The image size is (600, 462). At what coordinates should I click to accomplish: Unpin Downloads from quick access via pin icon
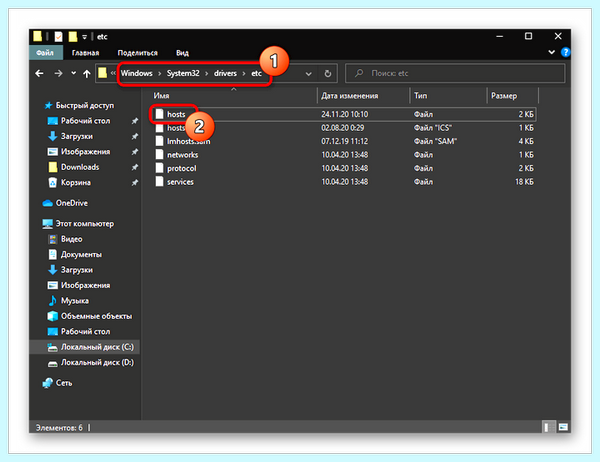[135, 167]
